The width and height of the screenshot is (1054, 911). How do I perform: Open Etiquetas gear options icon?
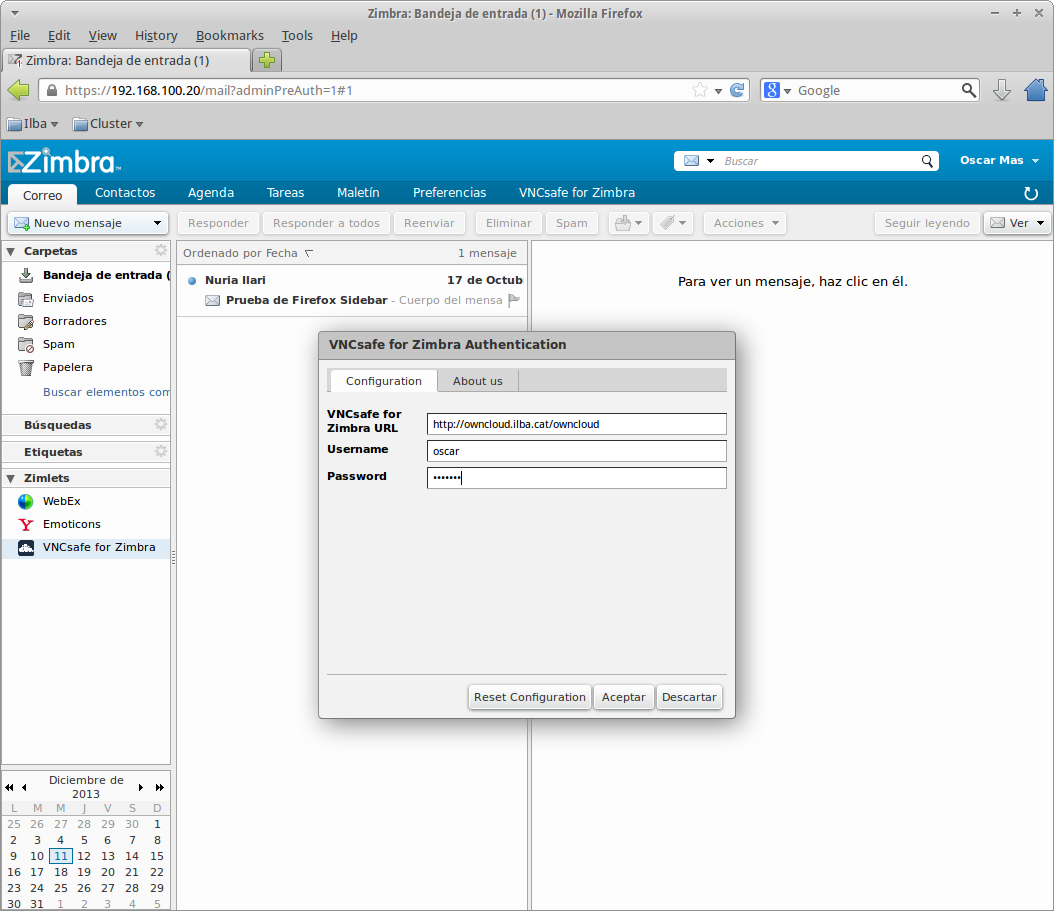[x=161, y=451]
